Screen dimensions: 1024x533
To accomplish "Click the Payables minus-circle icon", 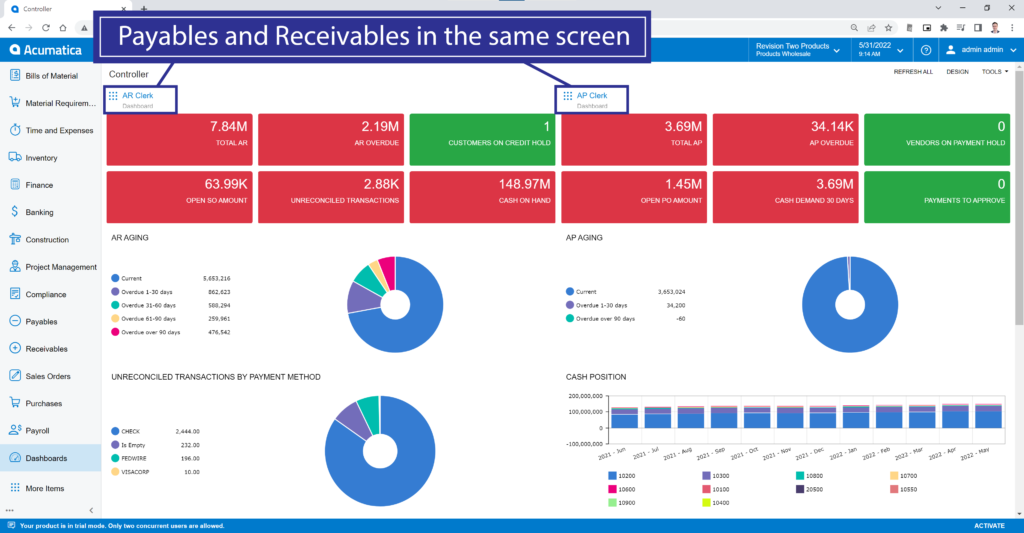I will point(15,321).
